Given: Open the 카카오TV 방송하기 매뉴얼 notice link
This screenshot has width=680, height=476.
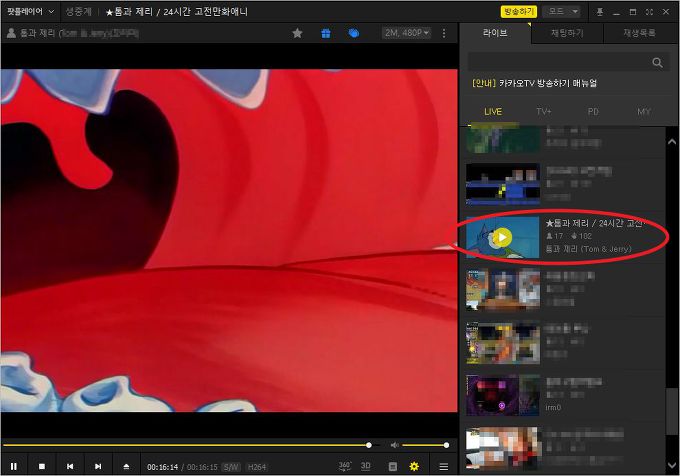Looking at the screenshot, I should (534, 83).
